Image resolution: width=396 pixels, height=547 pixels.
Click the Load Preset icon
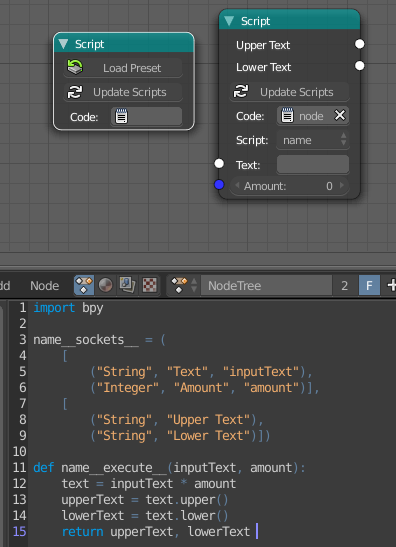pyautogui.click(x=75, y=67)
